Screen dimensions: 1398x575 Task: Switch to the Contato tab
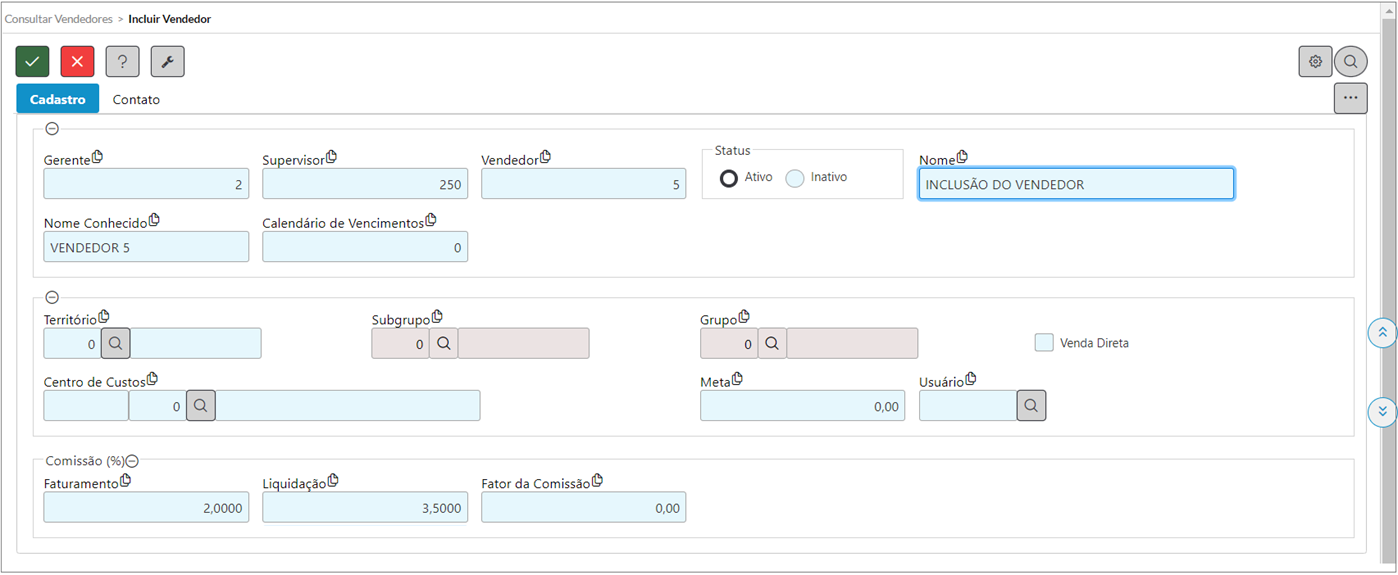(x=136, y=100)
